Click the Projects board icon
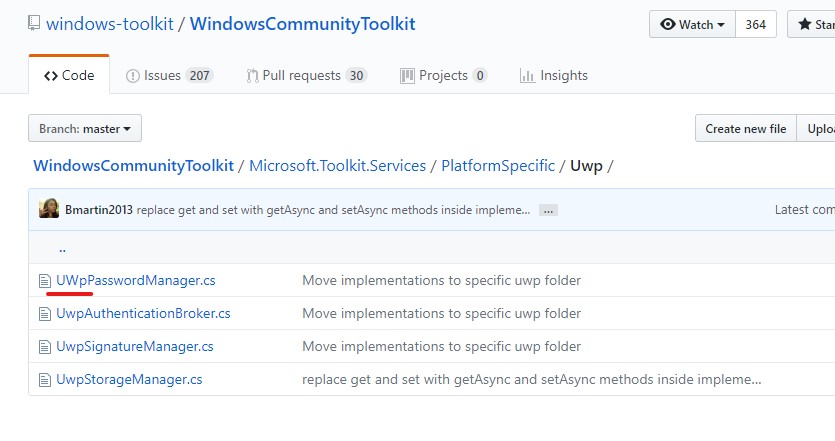Image resolution: width=835 pixels, height=441 pixels. pyautogui.click(x=407, y=76)
